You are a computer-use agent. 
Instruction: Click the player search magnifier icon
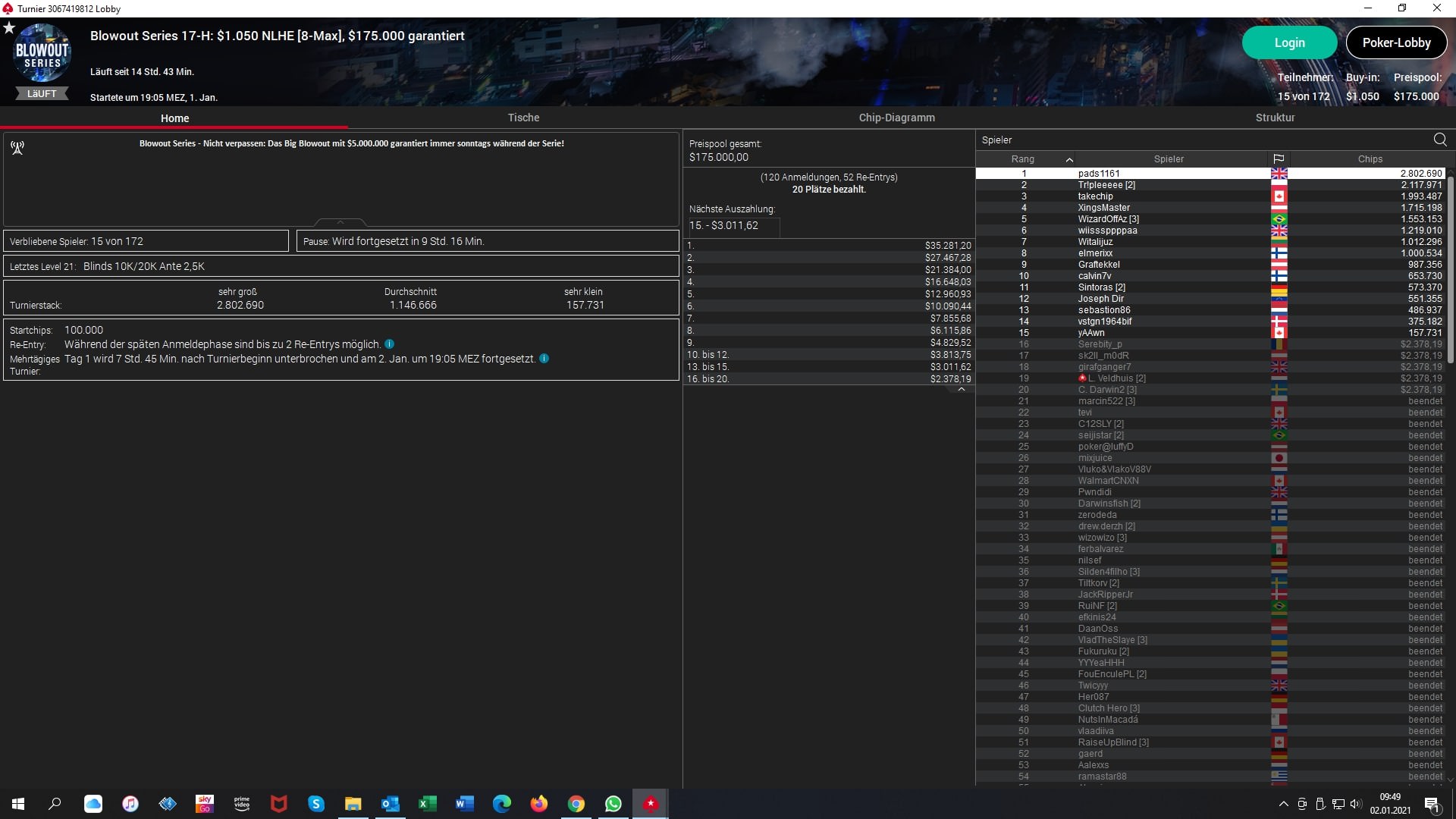[x=1439, y=140]
